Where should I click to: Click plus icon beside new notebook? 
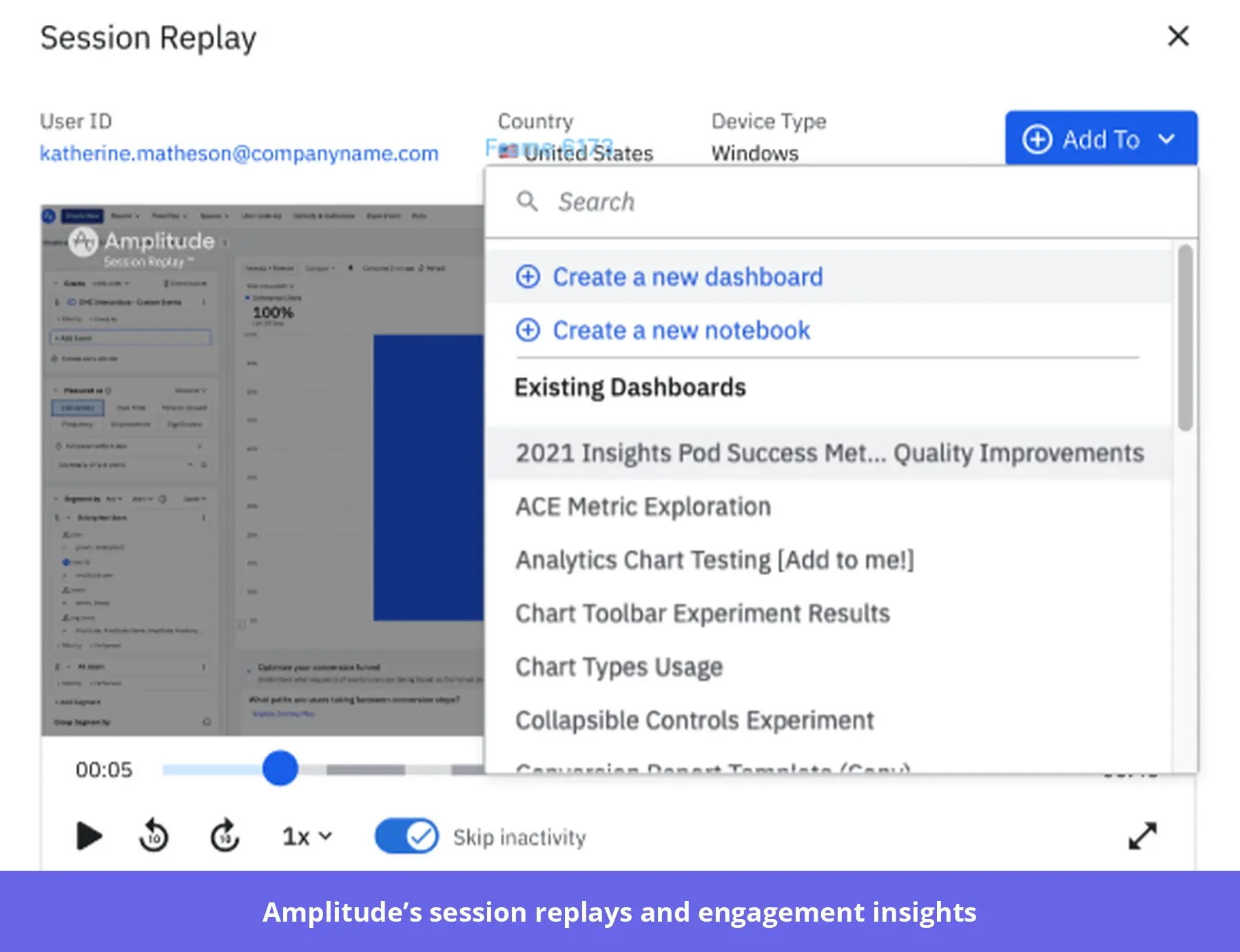coord(528,330)
